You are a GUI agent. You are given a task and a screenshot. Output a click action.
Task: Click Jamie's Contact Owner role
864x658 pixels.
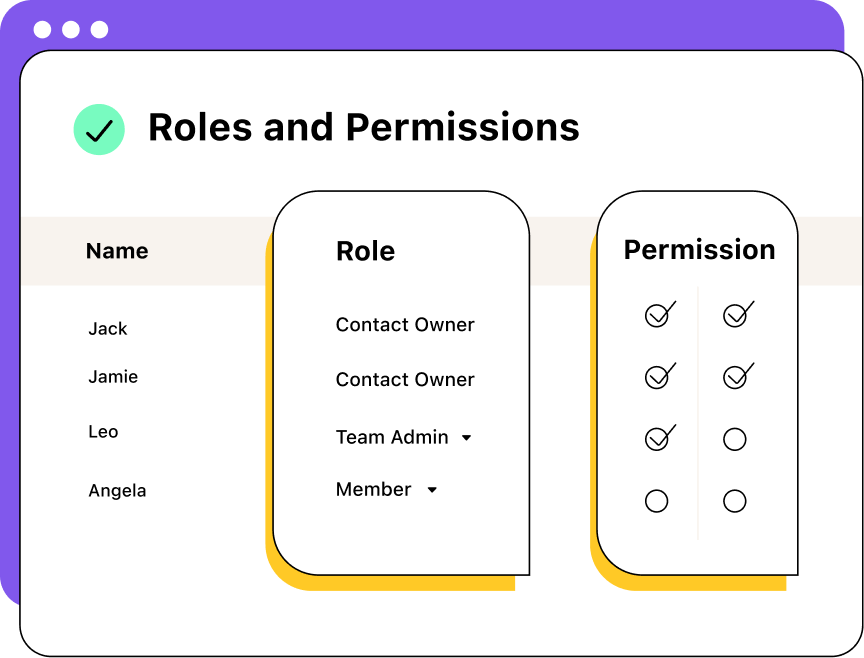click(x=405, y=380)
